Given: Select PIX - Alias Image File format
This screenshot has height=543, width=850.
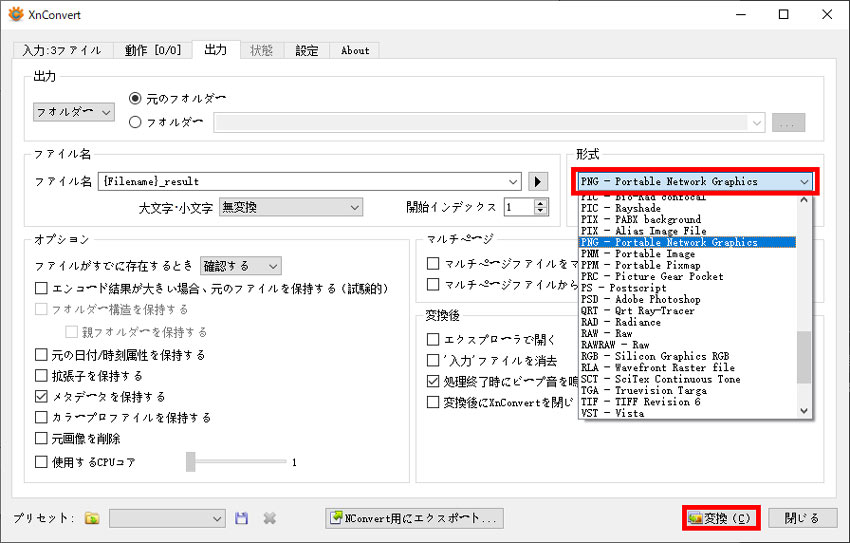Looking at the screenshot, I should (687, 231).
